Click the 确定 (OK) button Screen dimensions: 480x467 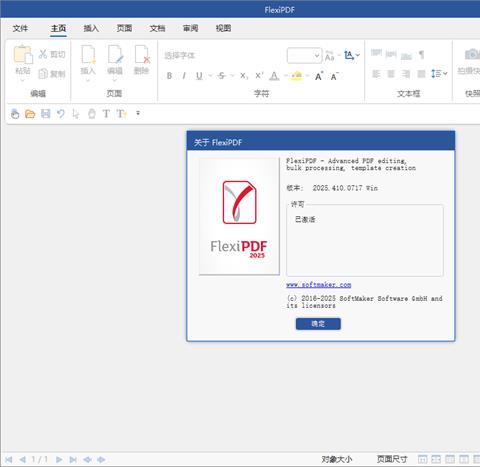pos(318,324)
